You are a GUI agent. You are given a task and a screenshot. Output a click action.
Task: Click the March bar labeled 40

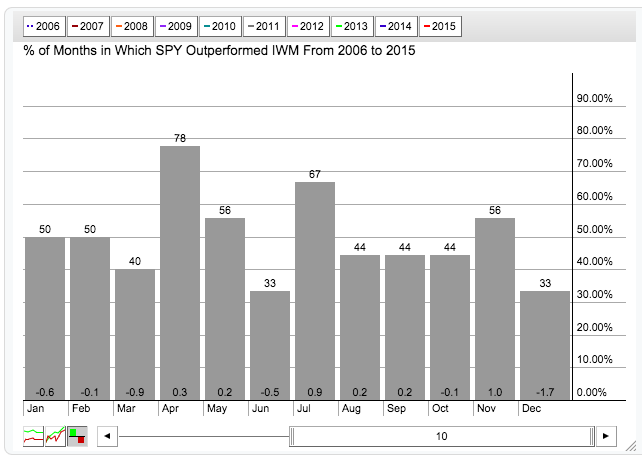[x=135, y=335]
